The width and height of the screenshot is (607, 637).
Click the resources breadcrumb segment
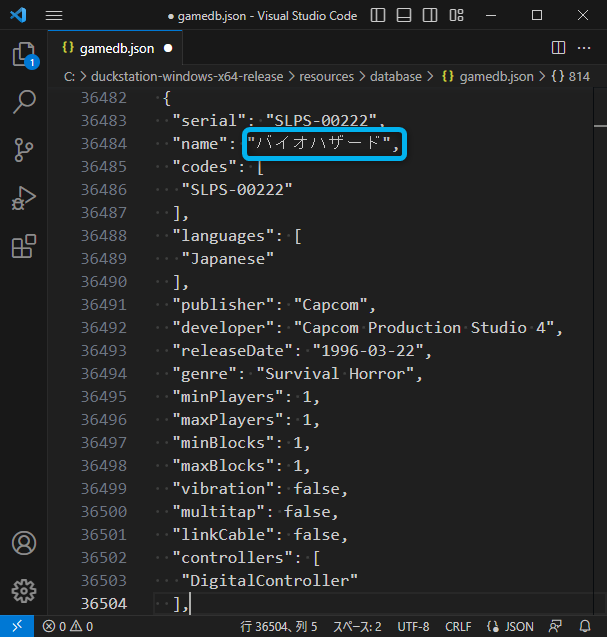click(x=326, y=76)
